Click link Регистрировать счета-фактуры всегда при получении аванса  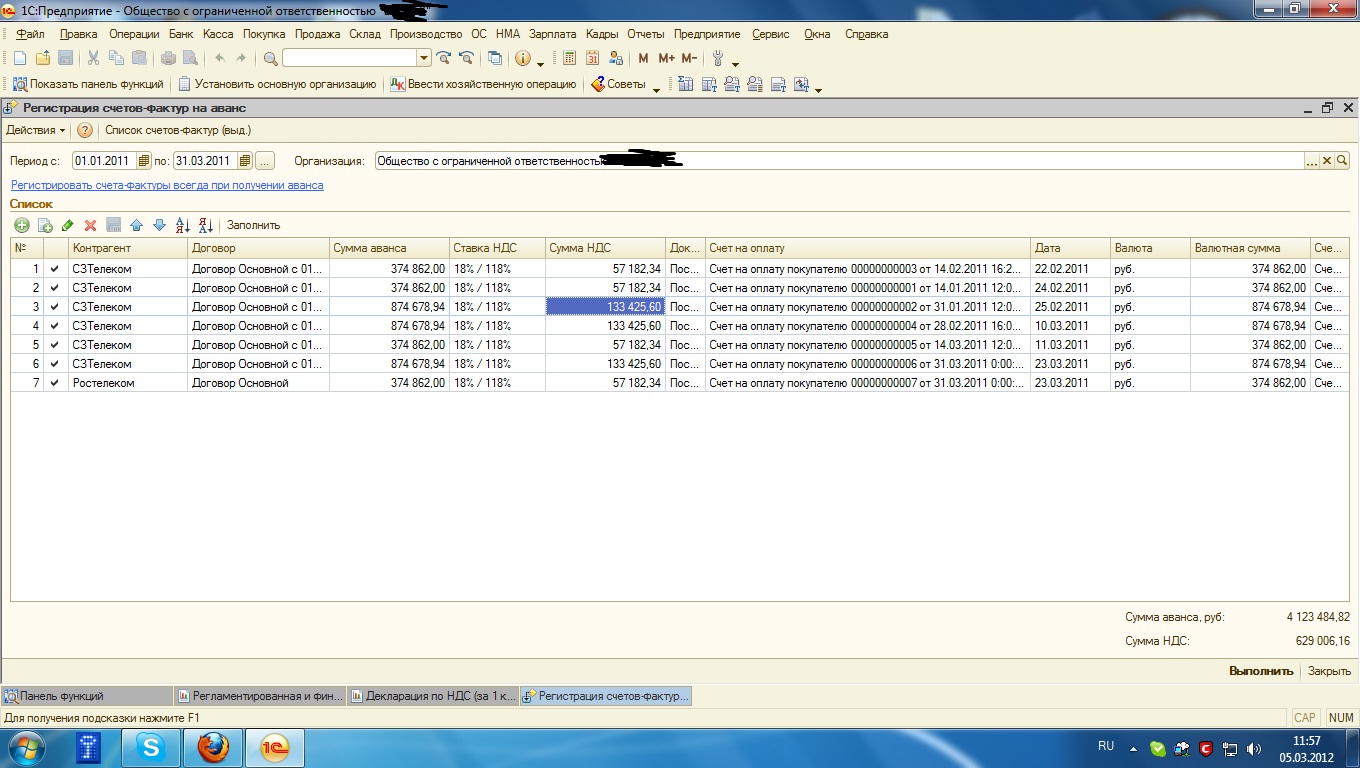(167, 185)
